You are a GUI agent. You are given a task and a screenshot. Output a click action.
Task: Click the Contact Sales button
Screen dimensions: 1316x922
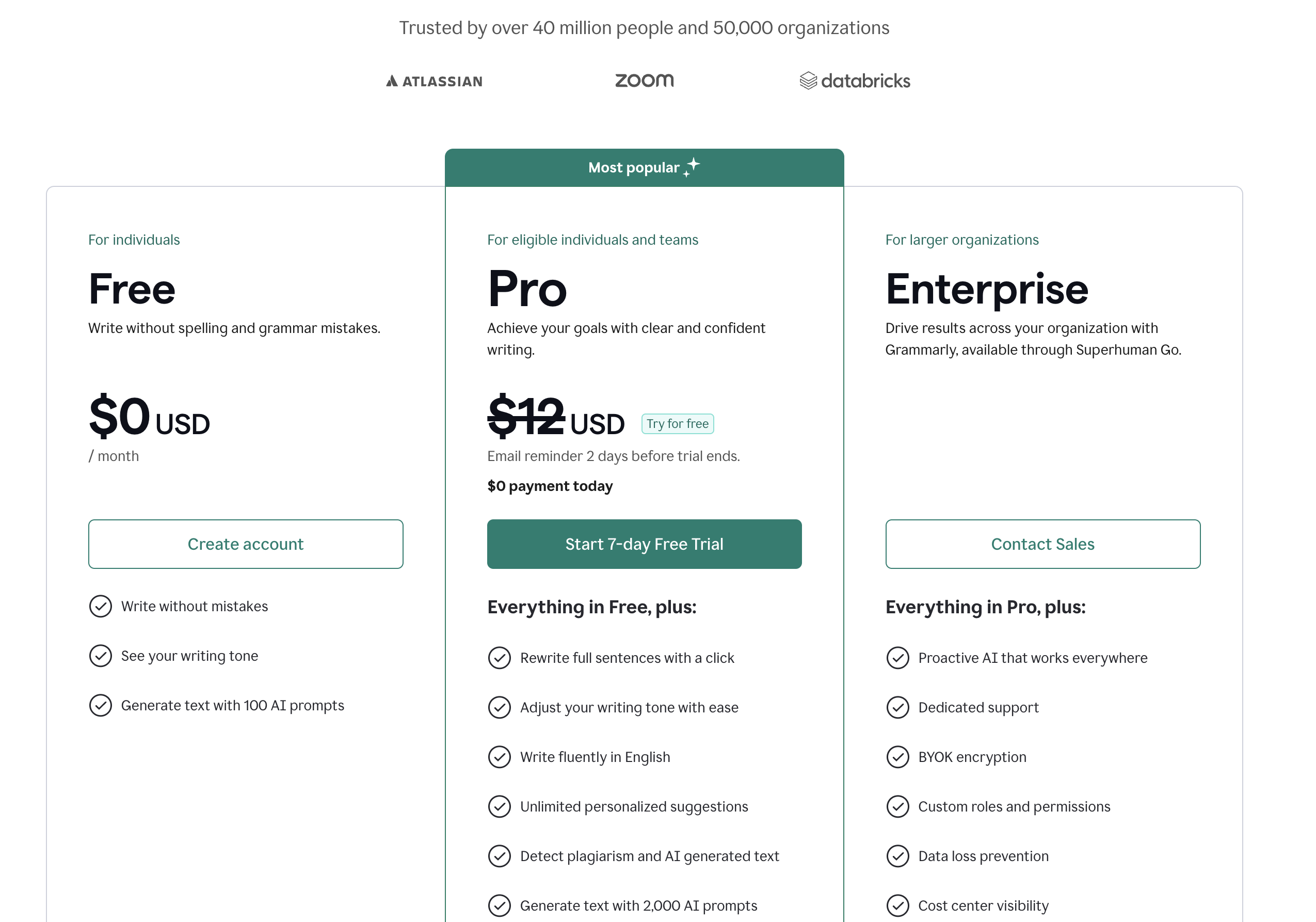(x=1042, y=544)
